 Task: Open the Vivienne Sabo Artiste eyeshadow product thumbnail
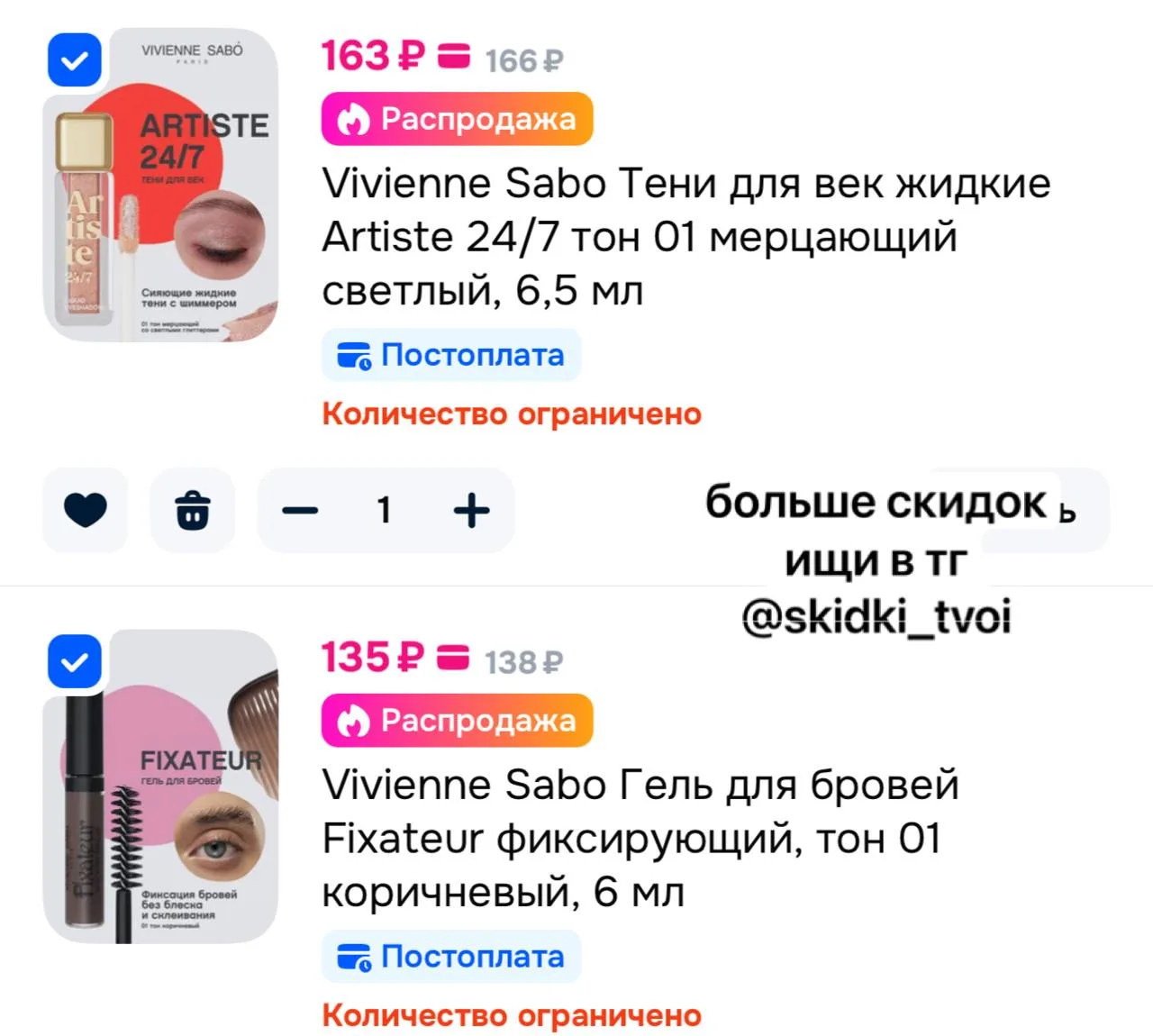coord(161,186)
